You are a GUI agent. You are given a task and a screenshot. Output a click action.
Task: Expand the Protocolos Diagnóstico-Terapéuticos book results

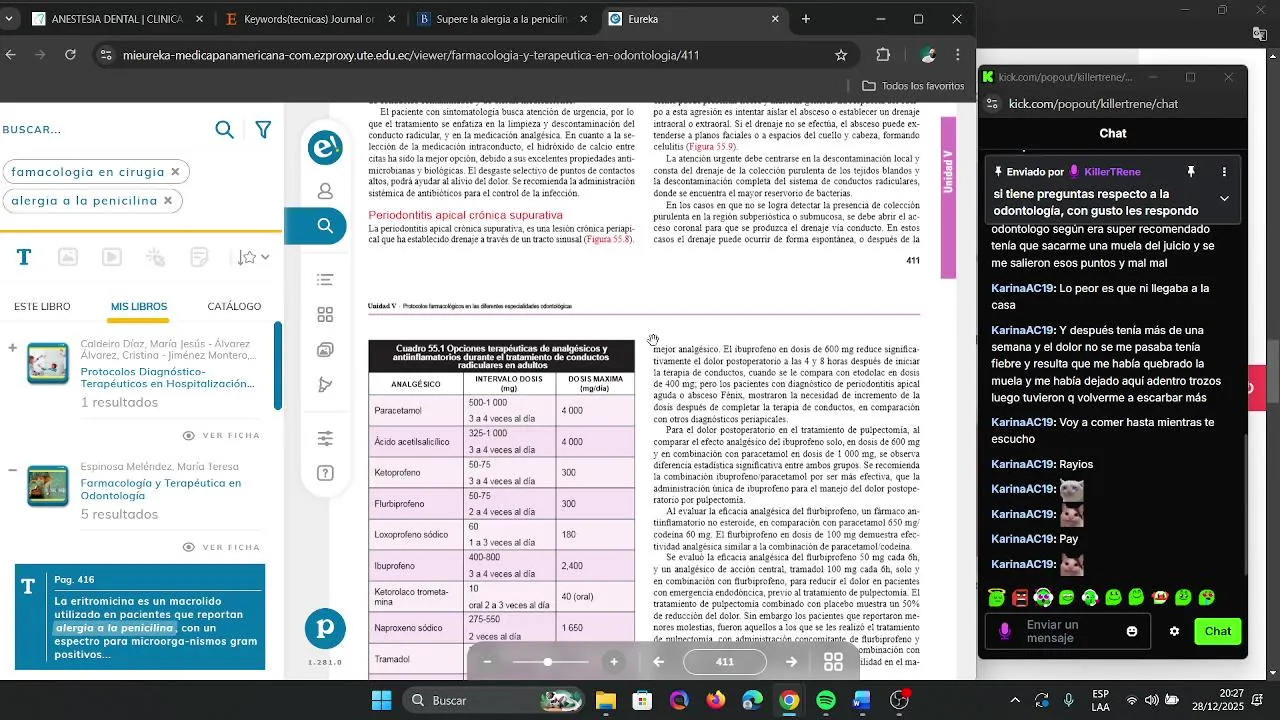[x=12, y=348]
